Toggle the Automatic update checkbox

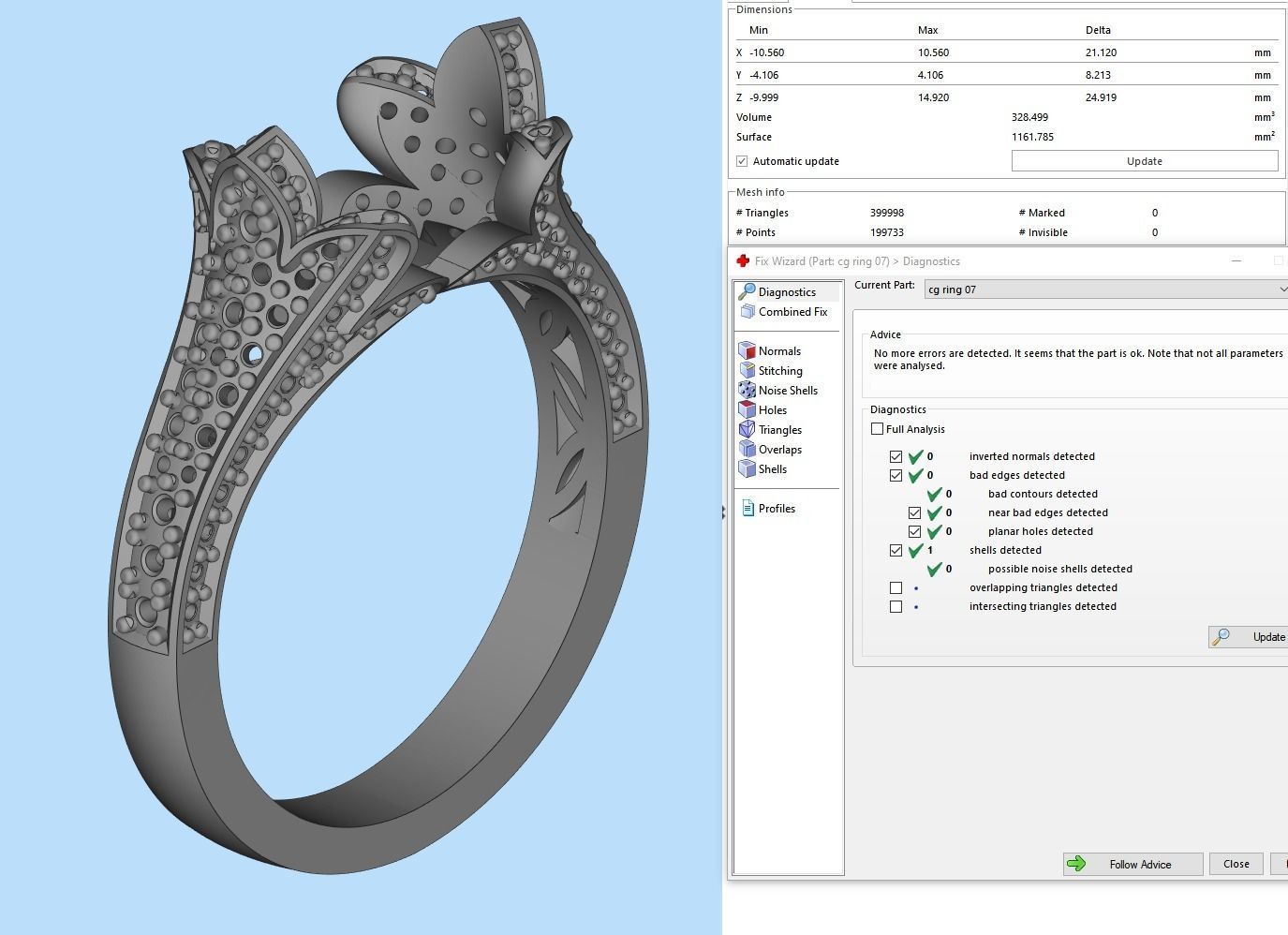click(x=742, y=161)
